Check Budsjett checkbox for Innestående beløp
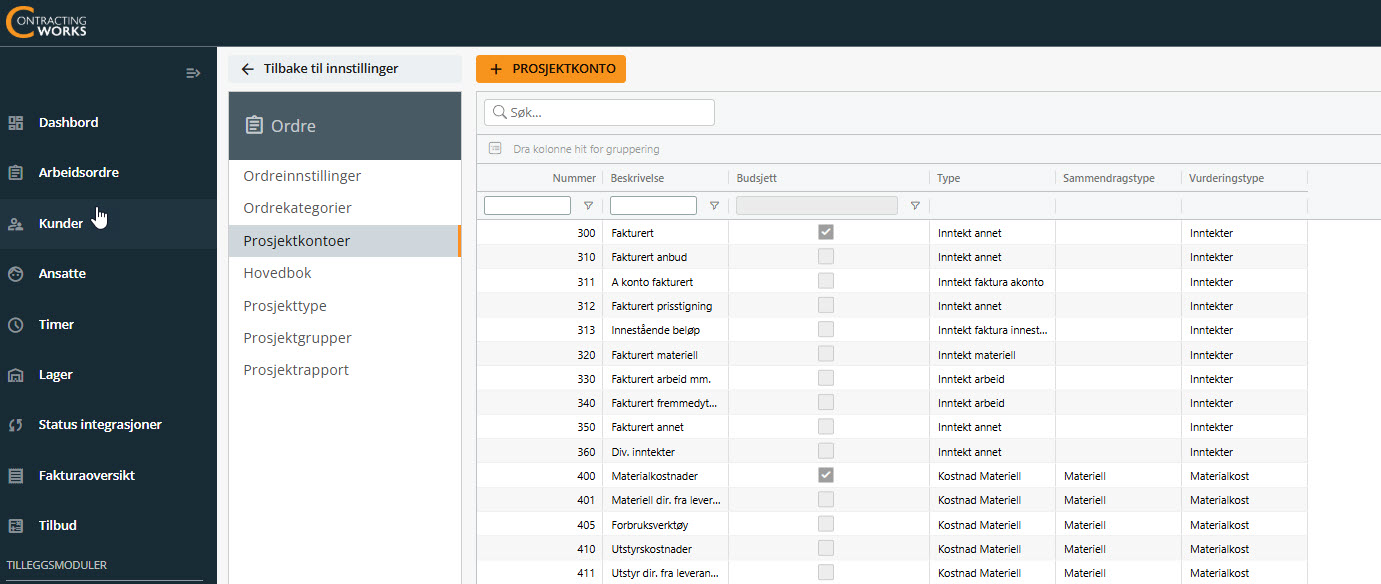Viewport: 1381px width, 584px height. click(x=826, y=329)
